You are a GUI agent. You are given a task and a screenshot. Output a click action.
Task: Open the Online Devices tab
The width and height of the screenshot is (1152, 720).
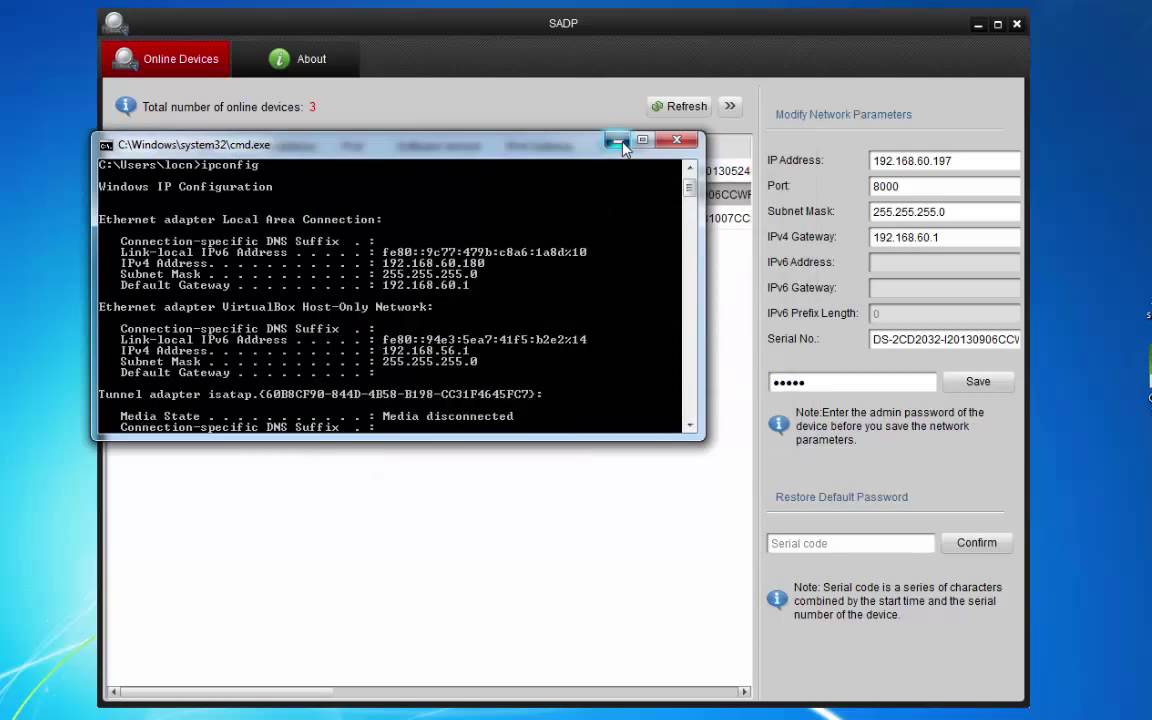point(166,59)
